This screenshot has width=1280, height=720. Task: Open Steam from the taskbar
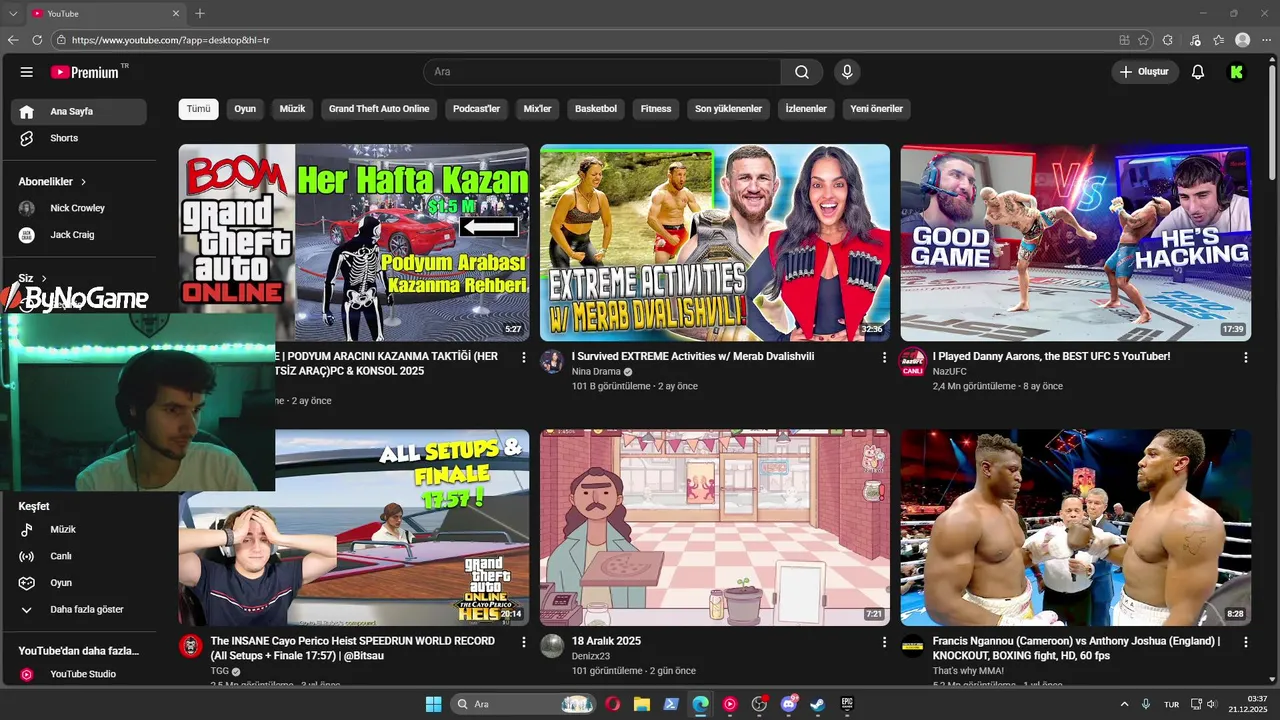click(817, 704)
